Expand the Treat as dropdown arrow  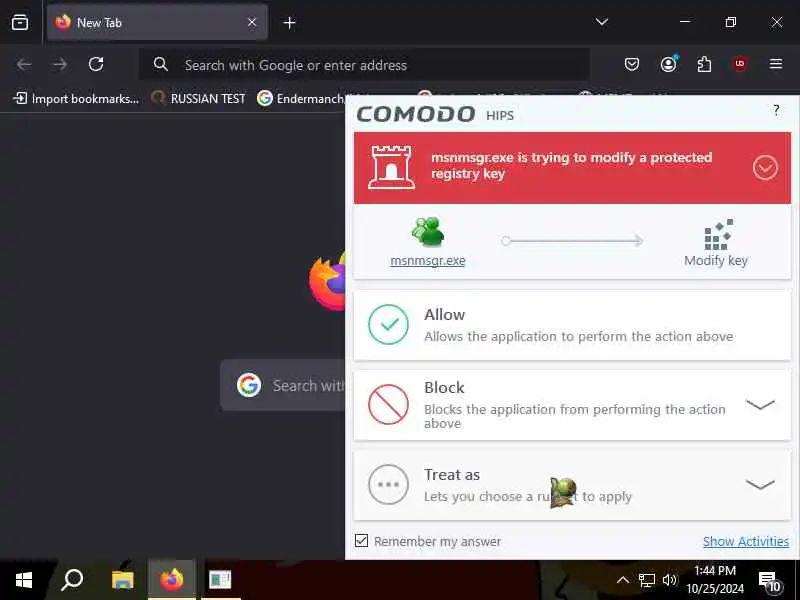pos(760,484)
